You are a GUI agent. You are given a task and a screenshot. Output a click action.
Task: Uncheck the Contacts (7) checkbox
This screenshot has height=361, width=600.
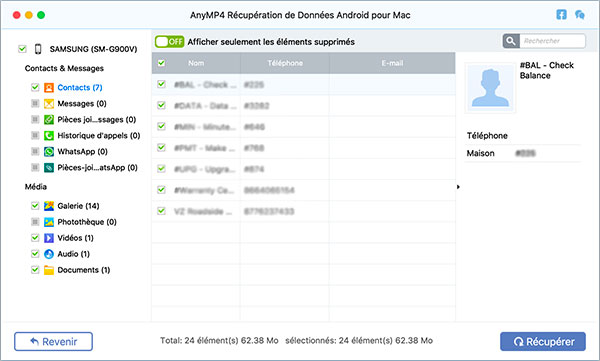click(35, 87)
